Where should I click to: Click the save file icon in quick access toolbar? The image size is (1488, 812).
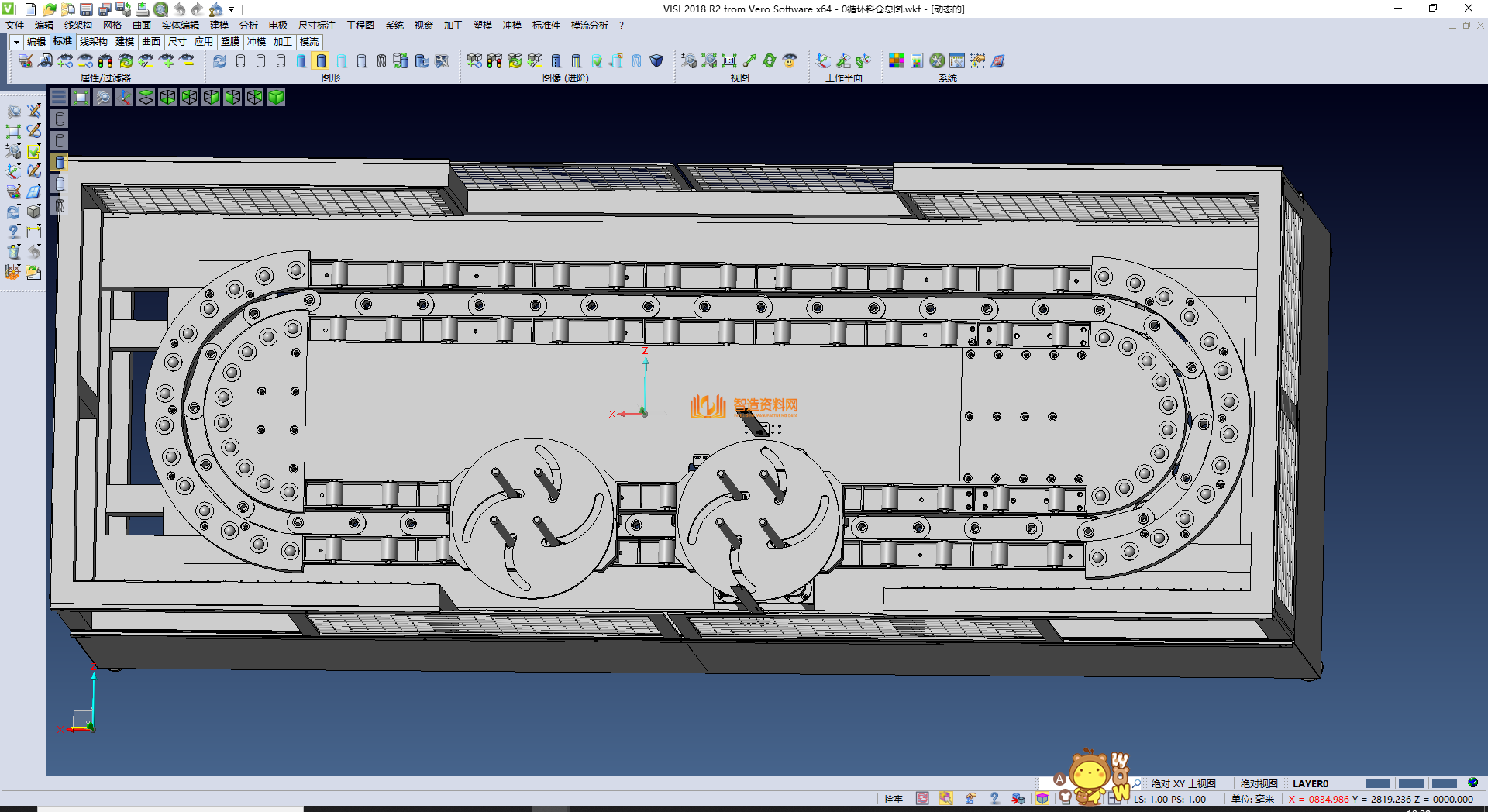point(87,9)
